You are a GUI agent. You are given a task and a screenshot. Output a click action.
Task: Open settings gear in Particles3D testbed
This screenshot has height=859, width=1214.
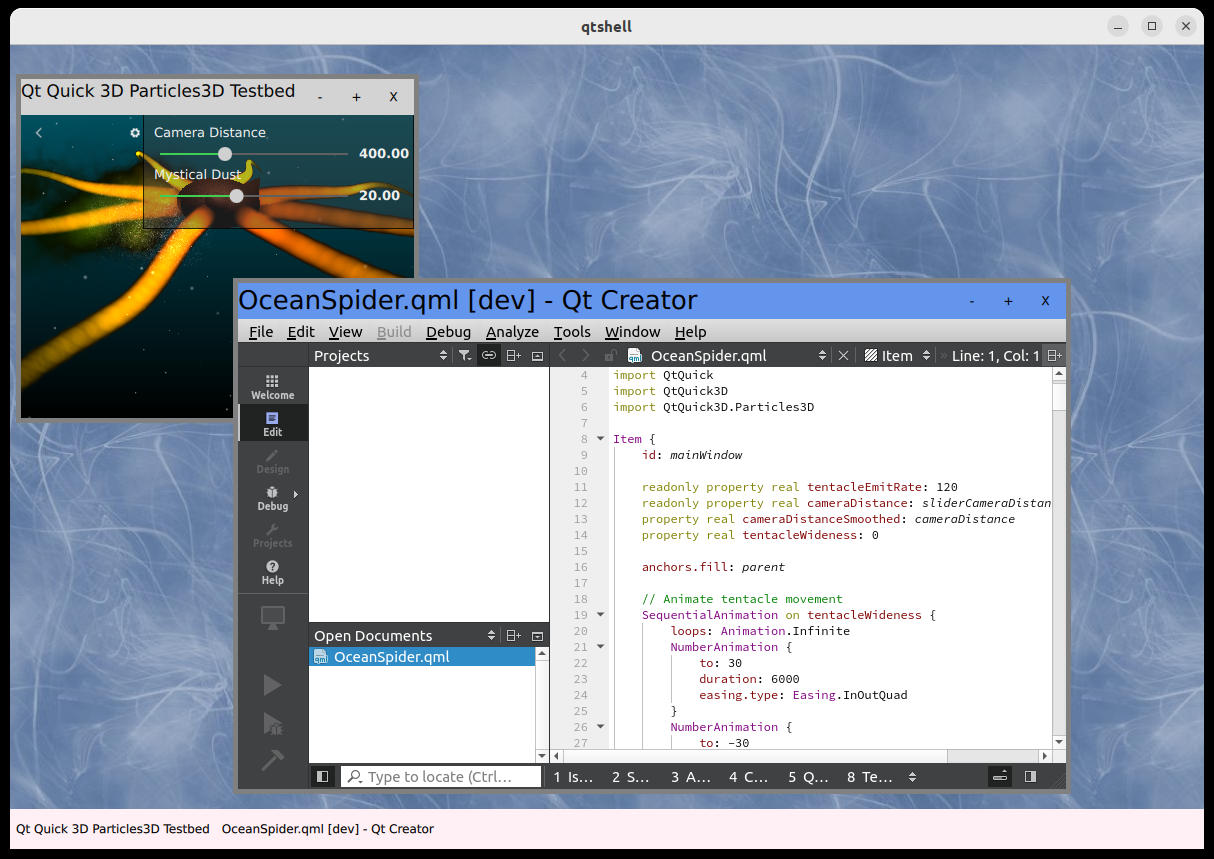coord(135,133)
